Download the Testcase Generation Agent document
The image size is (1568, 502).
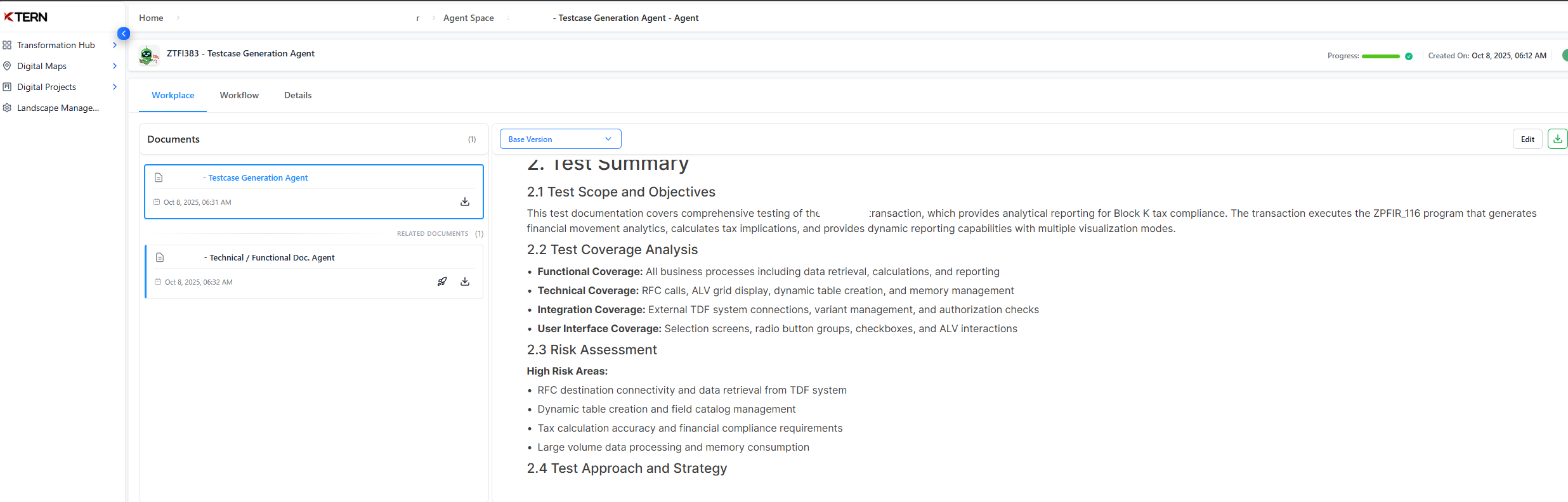[465, 202]
